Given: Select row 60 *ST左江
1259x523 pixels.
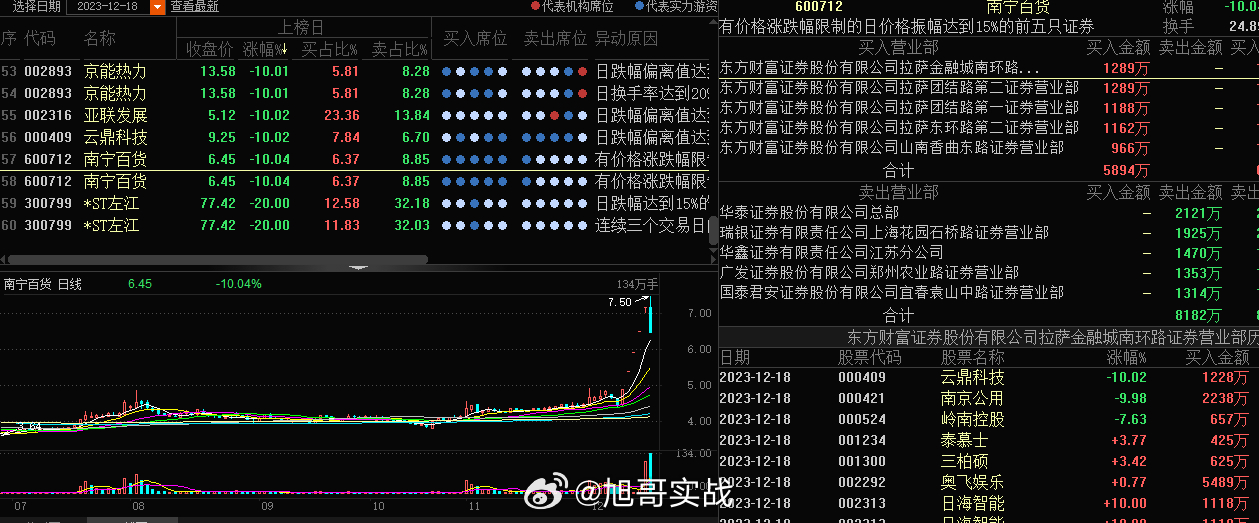Looking at the screenshot, I should point(355,225).
